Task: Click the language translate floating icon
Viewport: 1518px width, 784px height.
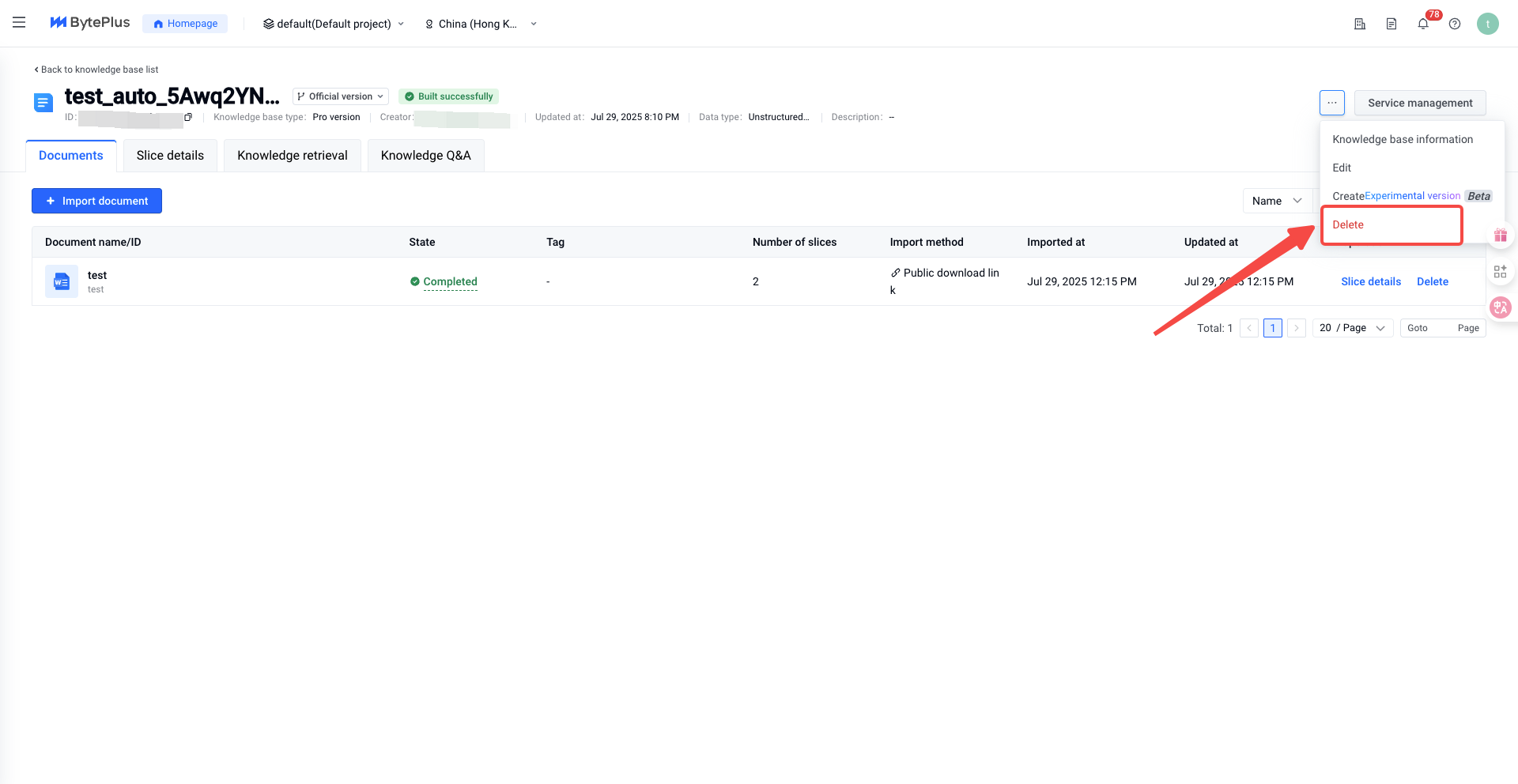Action: (x=1500, y=307)
